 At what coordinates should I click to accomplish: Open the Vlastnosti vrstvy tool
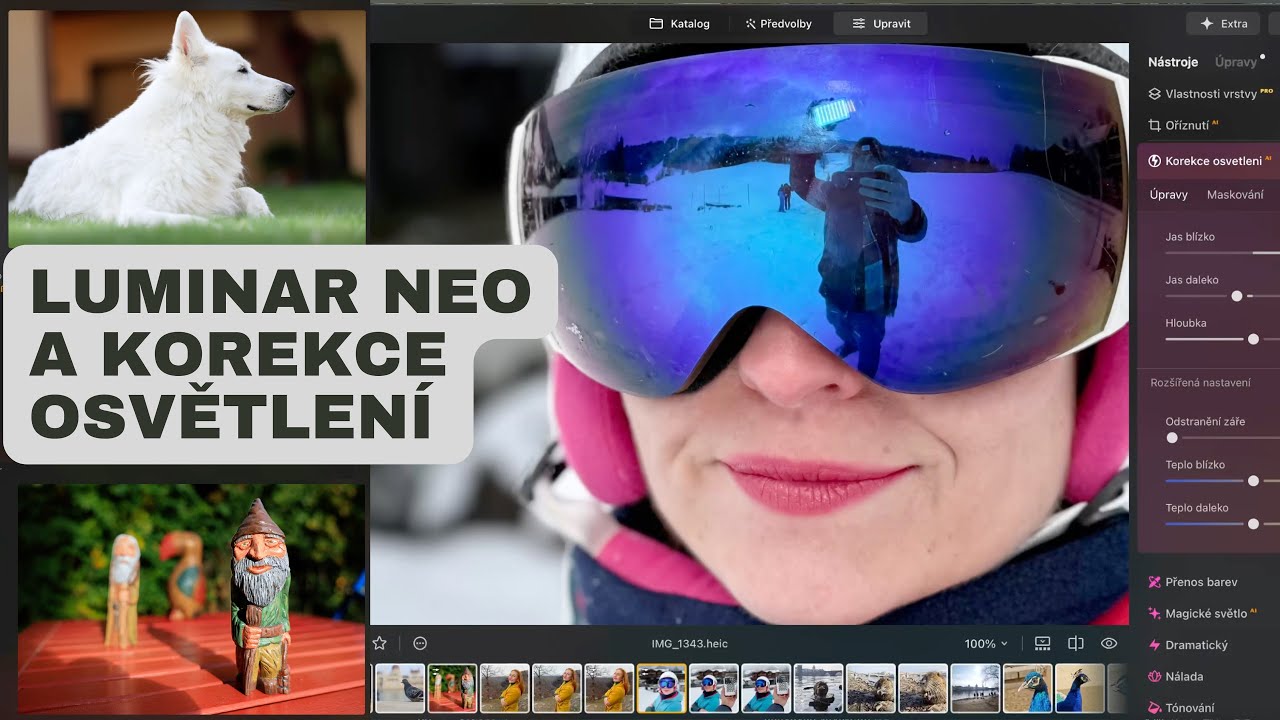point(1210,94)
